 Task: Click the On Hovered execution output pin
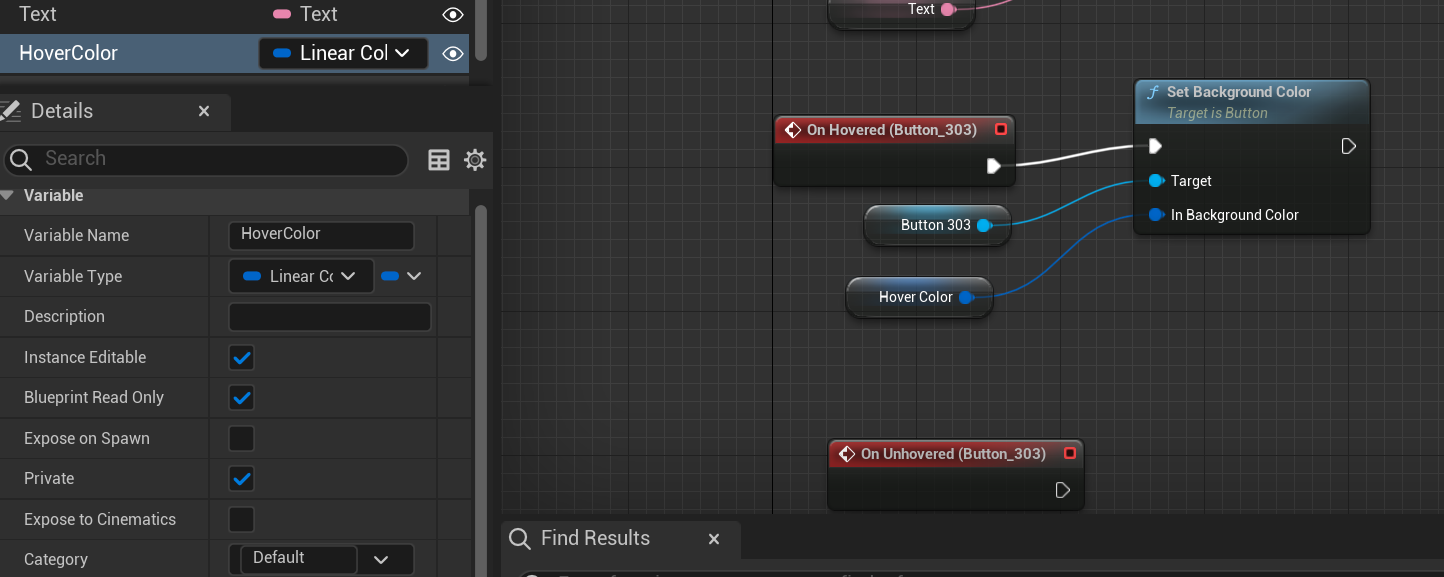click(x=994, y=166)
